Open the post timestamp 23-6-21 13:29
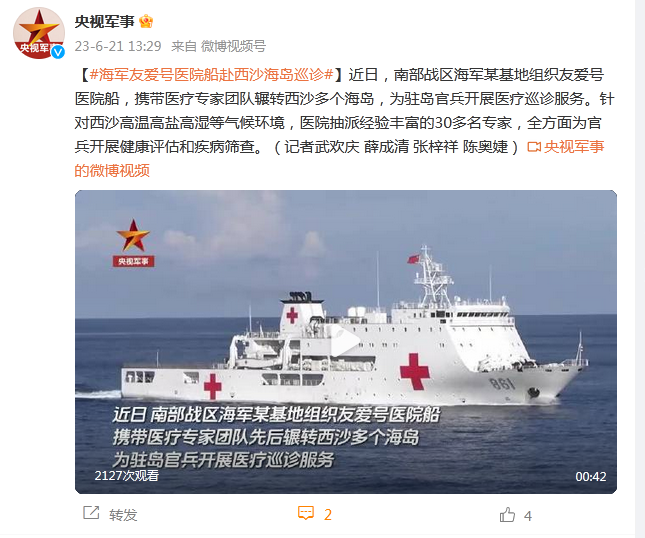The height and width of the screenshot is (538, 645). (118, 46)
